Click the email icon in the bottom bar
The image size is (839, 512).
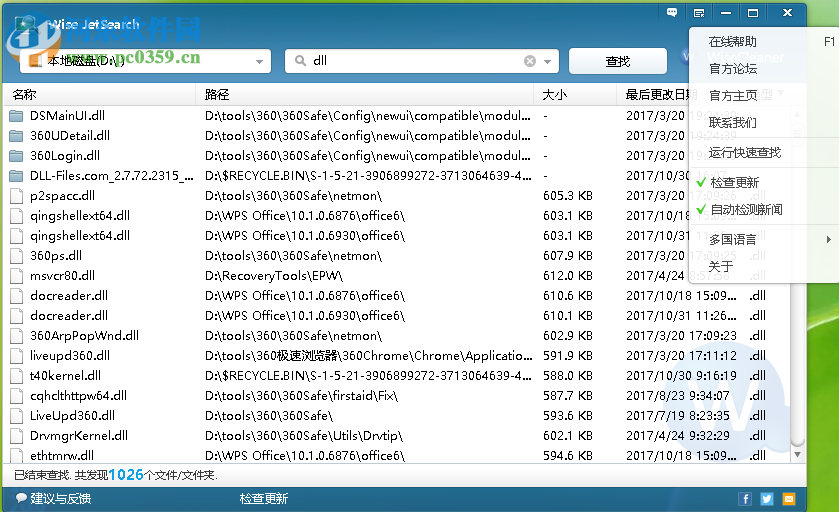789,499
